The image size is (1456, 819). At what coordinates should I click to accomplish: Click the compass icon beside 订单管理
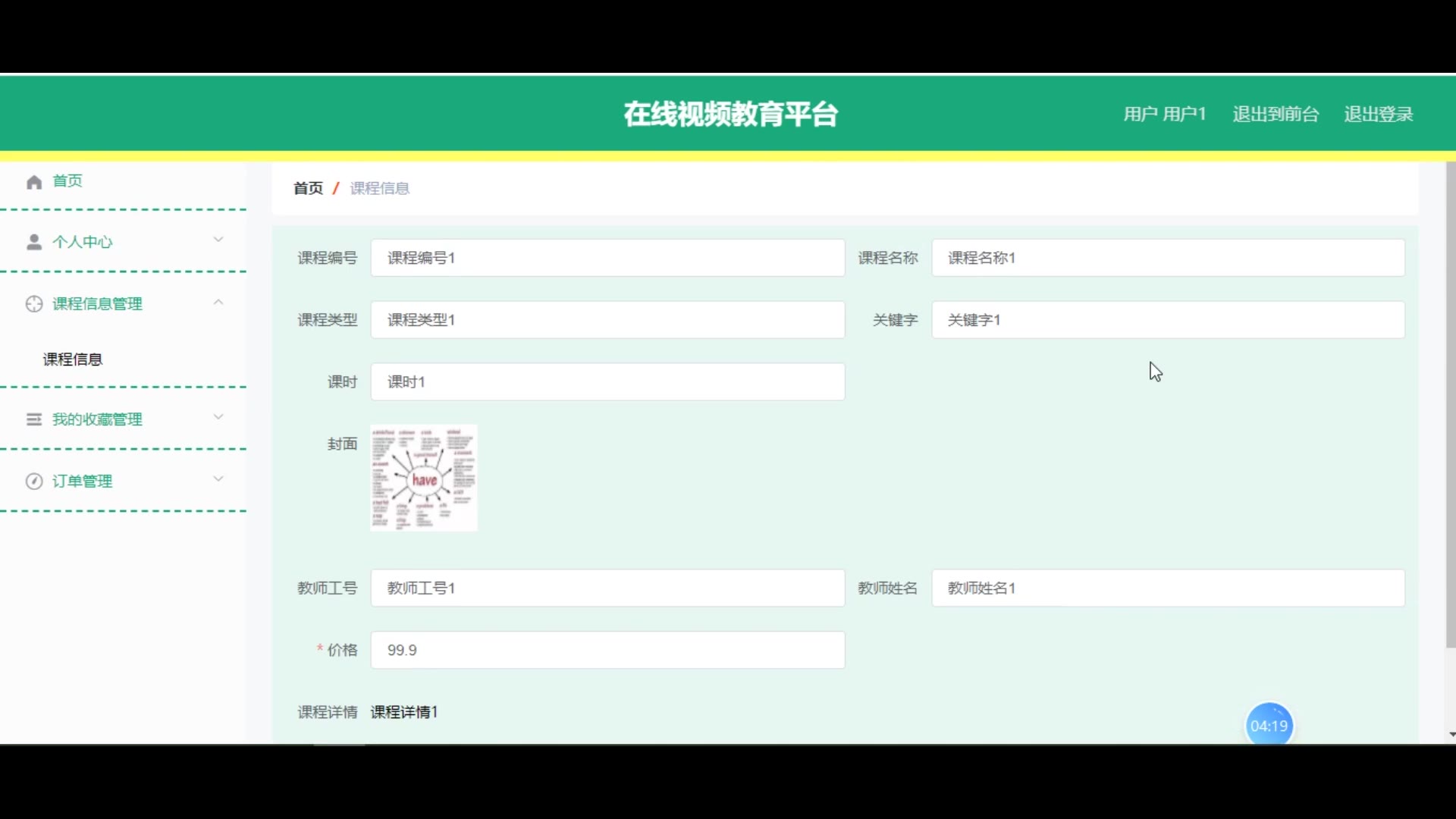point(33,482)
